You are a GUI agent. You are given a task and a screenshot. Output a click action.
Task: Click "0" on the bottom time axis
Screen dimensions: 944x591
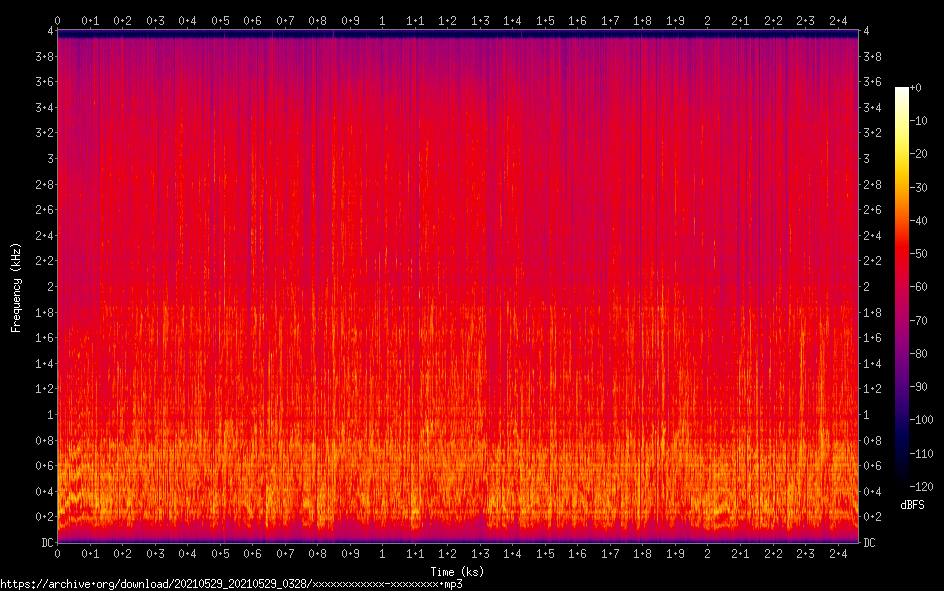(57, 554)
